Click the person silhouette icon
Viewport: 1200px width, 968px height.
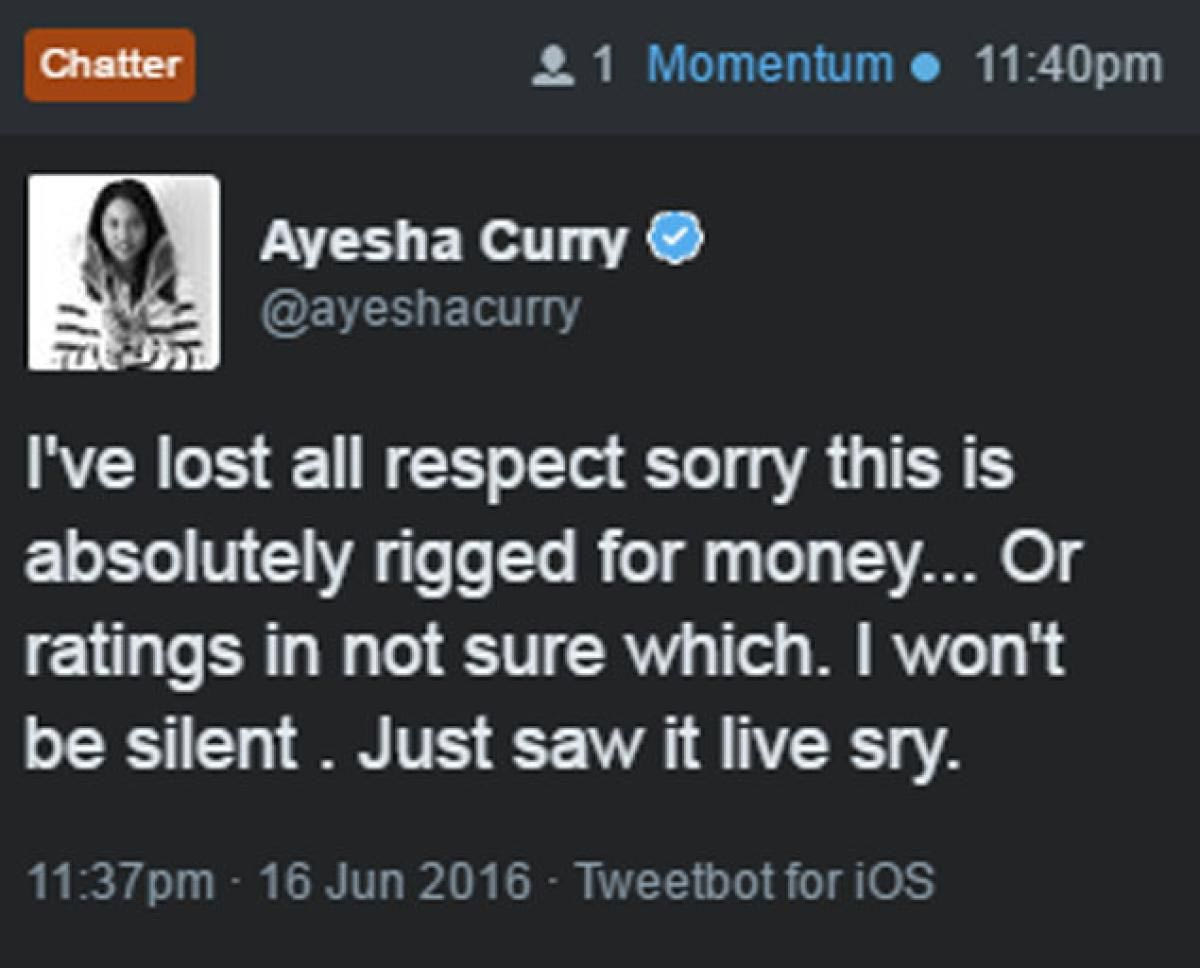click(x=553, y=67)
